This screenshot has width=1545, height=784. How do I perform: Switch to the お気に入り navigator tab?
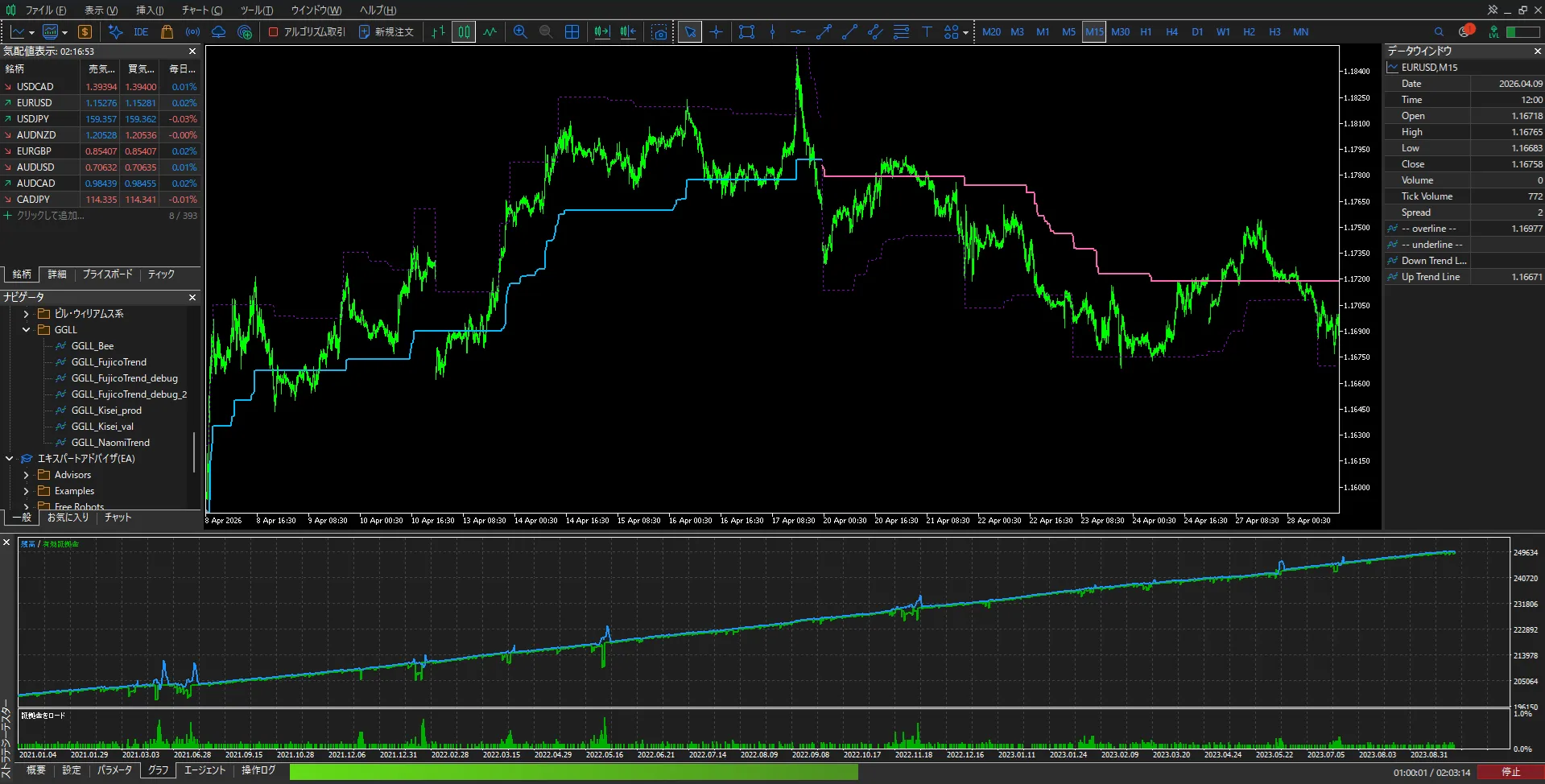point(68,518)
